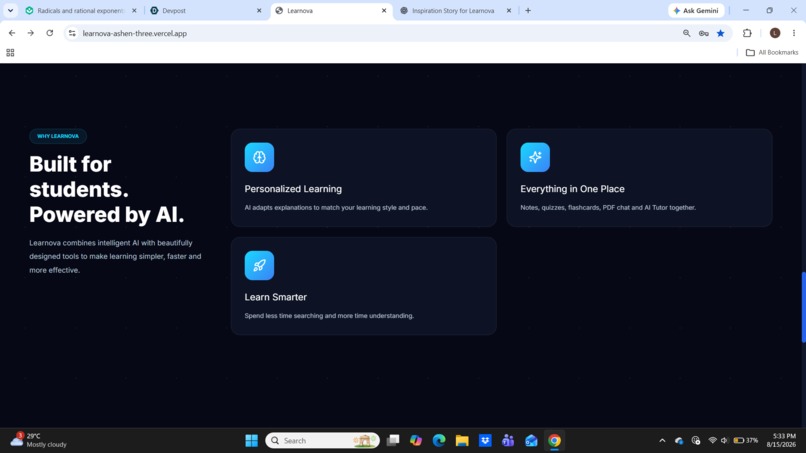Viewport: 806px width, 453px height.
Task: Click the Personalized Learning brain icon
Action: pos(259,157)
